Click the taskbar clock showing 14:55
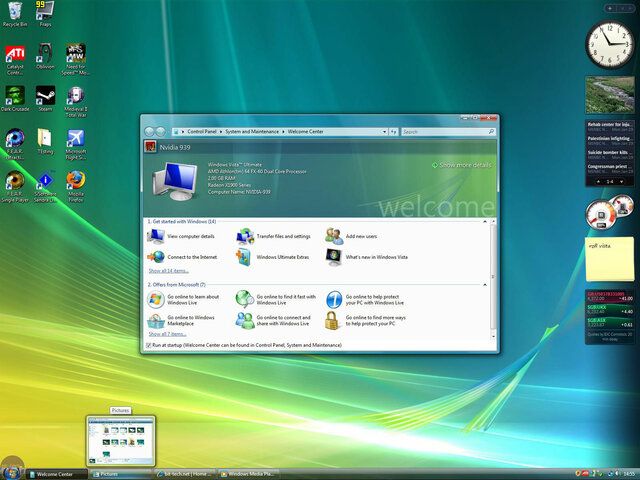Screen dimensions: 640x480 click(629, 474)
